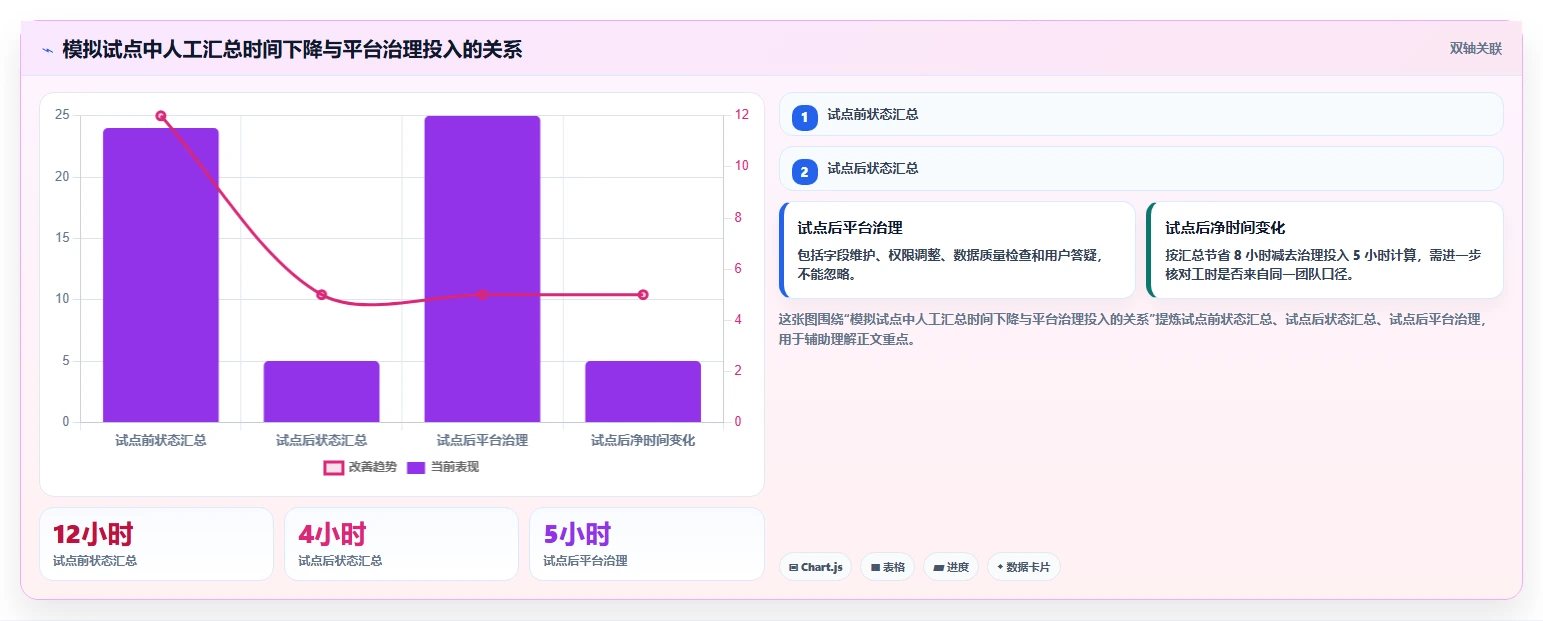Screen dimensions: 1543x621
Task: Click the x-axis label 试点后净时间变化
Action: (643, 440)
